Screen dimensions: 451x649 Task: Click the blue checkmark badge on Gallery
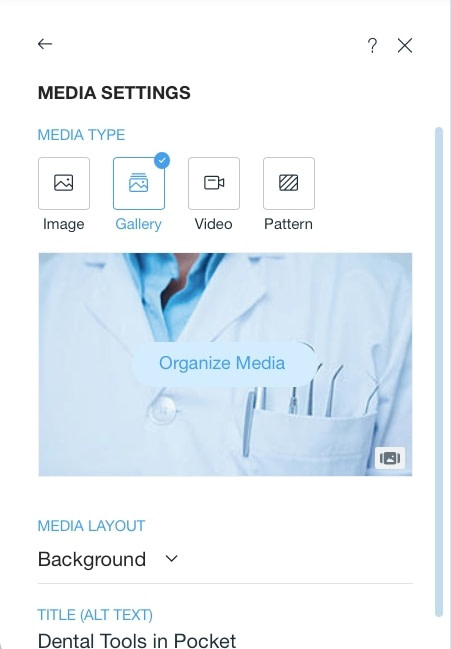[162, 161]
